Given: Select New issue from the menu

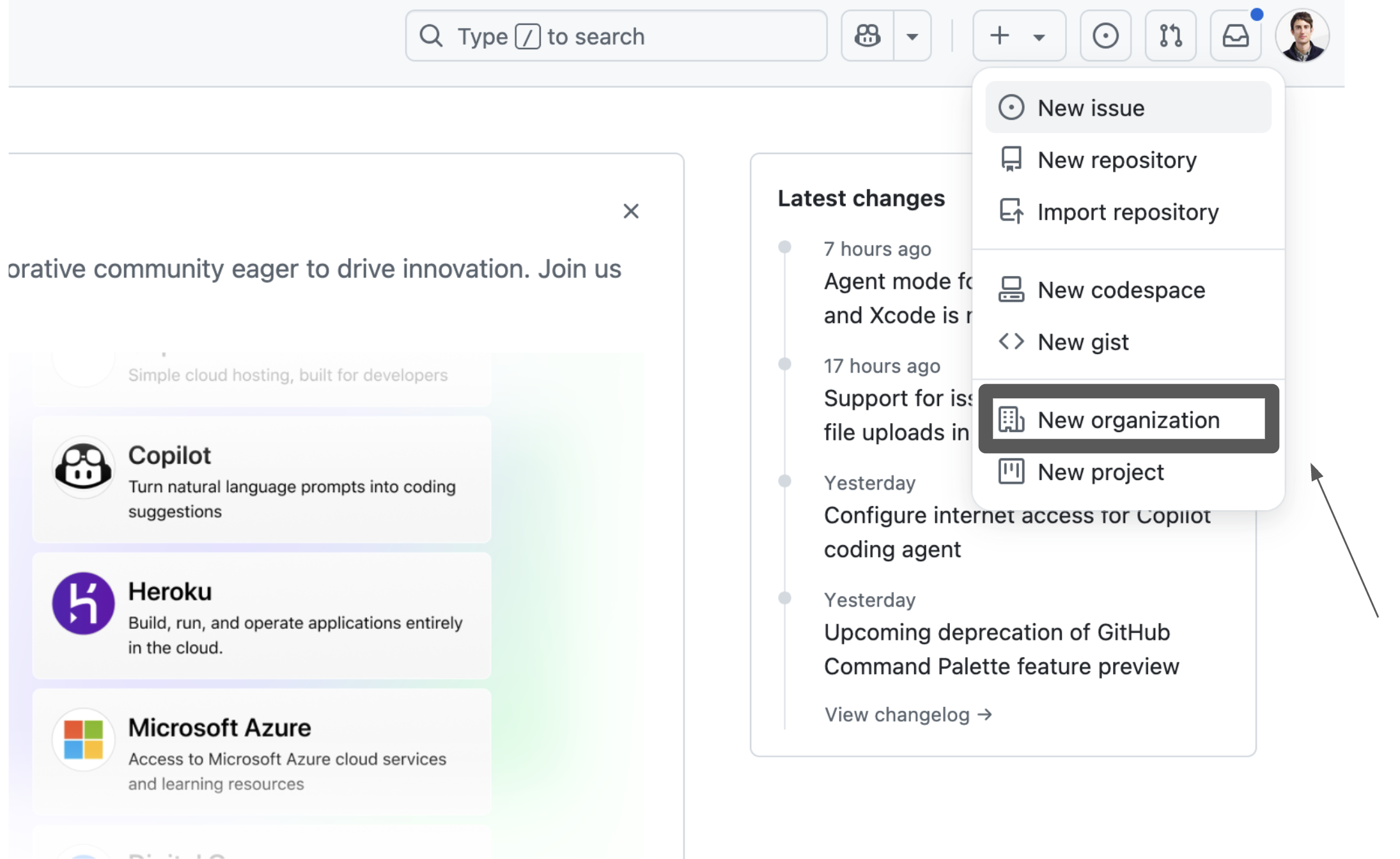Looking at the screenshot, I should [1128, 107].
